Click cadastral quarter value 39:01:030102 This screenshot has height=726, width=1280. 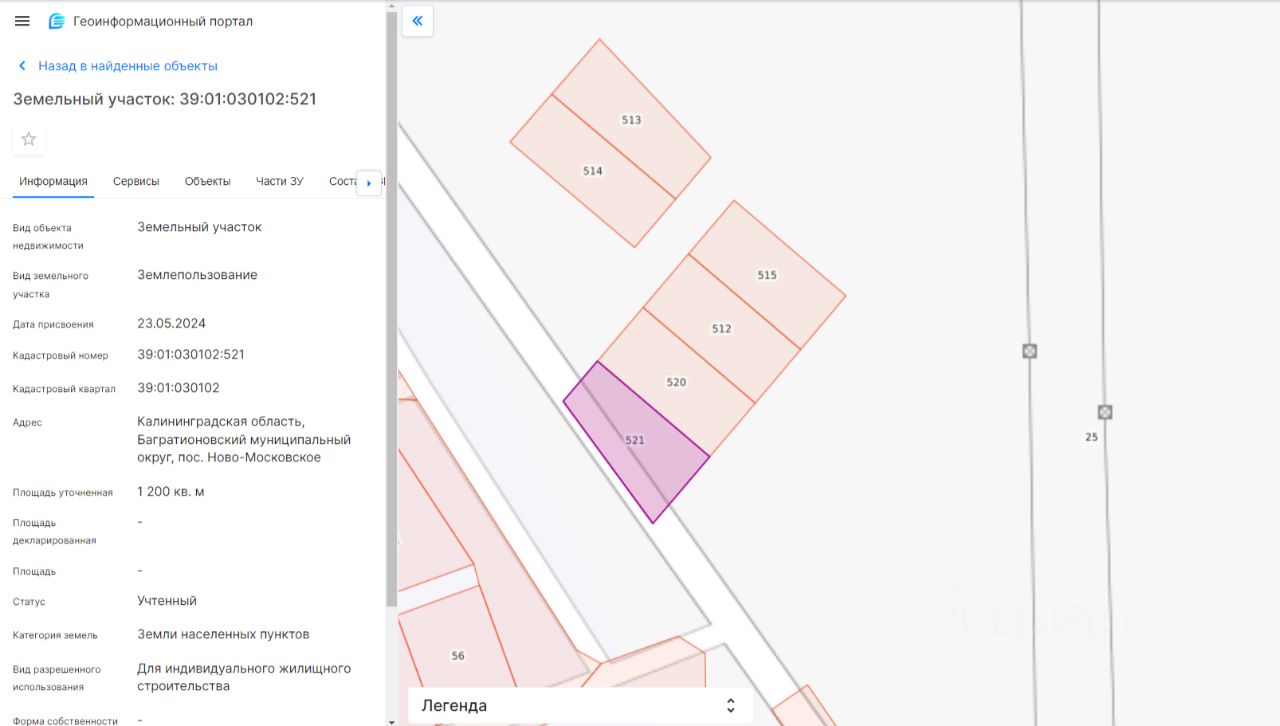click(178, 388)
